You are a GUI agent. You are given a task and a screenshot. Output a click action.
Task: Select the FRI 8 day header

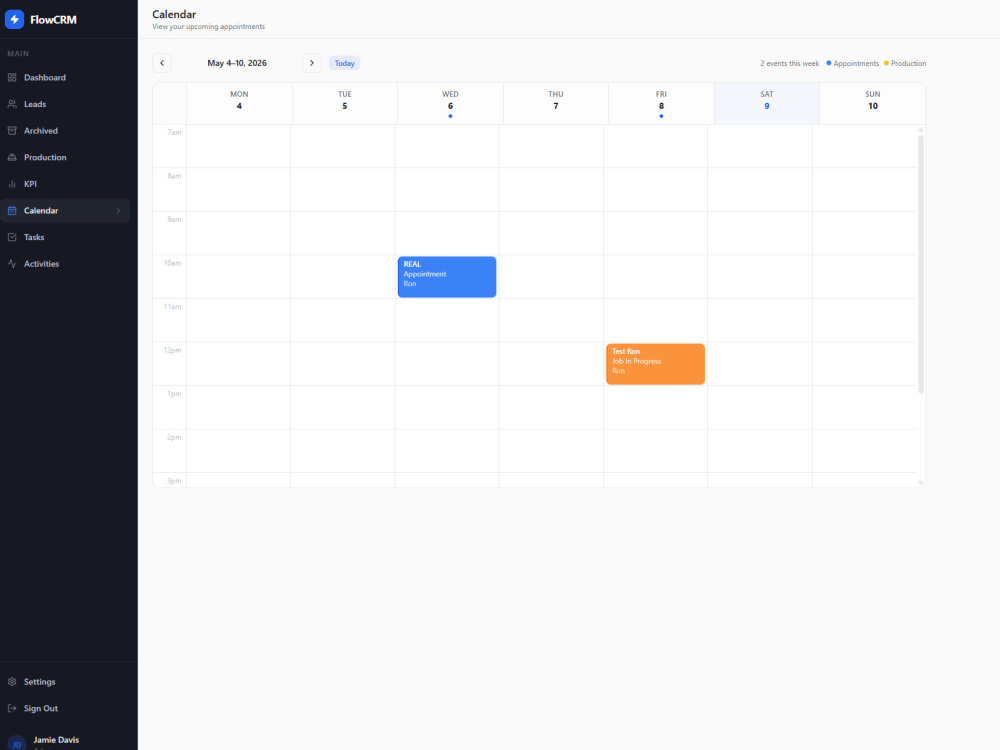pyautogui.click(x=661, y=103)
